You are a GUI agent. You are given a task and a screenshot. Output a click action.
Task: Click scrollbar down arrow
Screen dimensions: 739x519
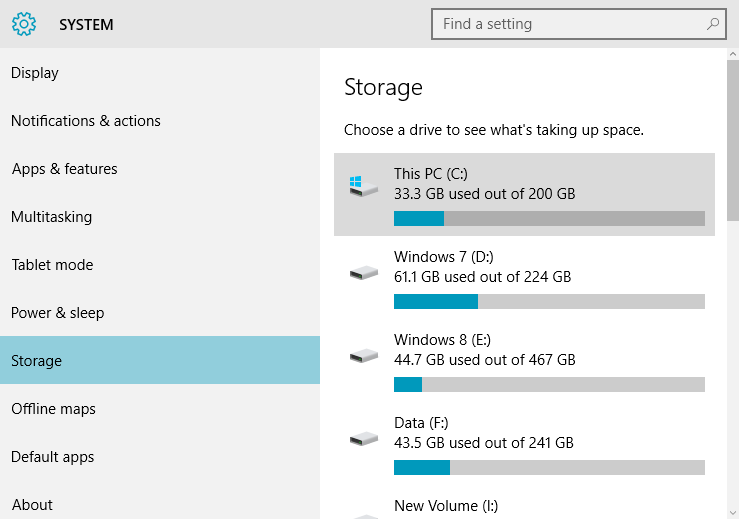pyautogui.click(x=733, y=512)
